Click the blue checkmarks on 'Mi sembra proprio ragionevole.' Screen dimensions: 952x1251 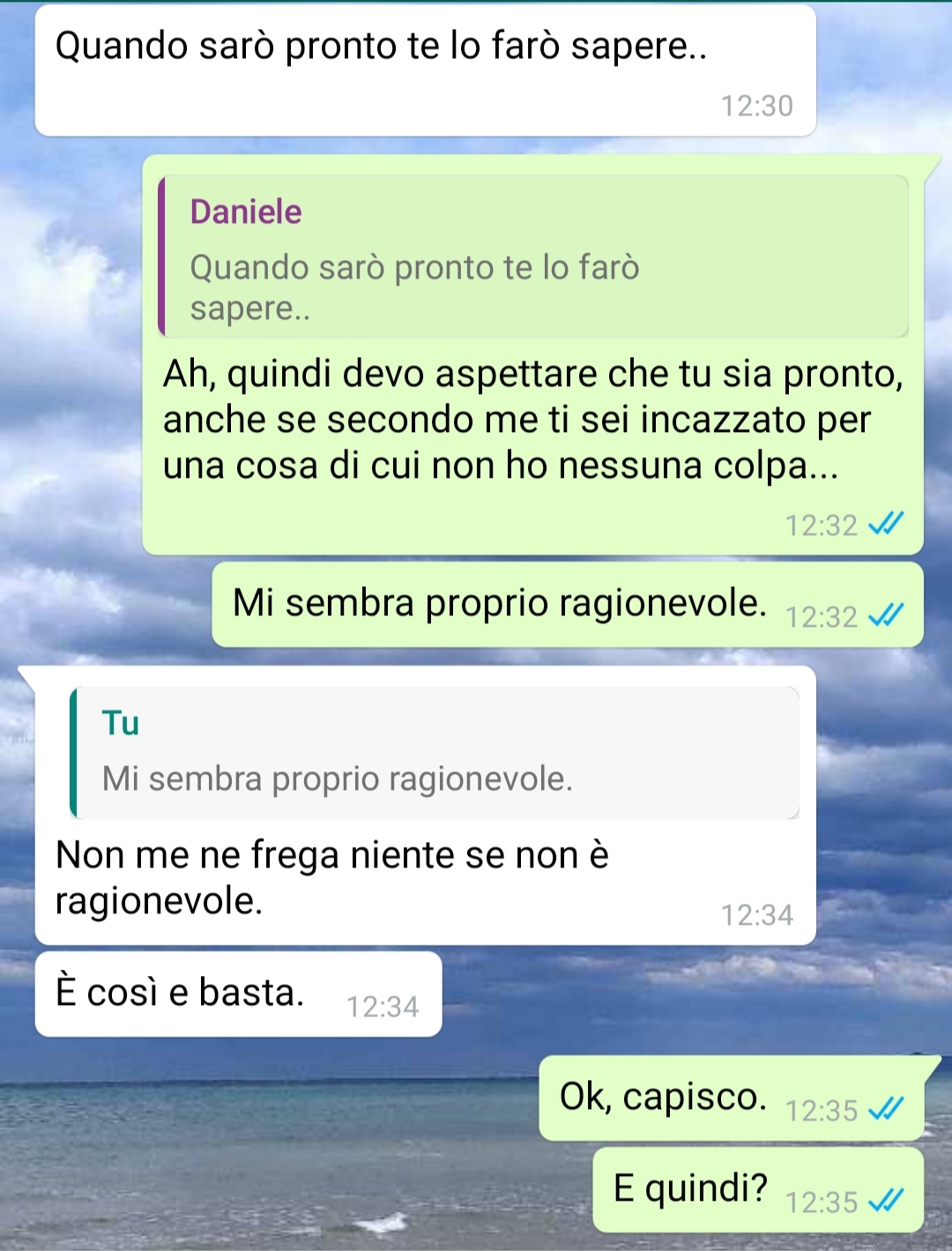[x=886, y=614]
